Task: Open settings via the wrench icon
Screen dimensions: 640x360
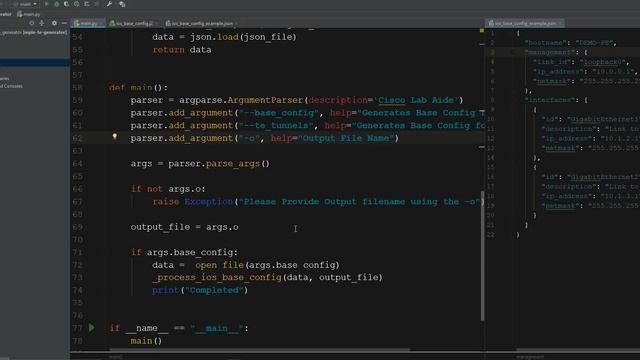Action: click(109, 4)
